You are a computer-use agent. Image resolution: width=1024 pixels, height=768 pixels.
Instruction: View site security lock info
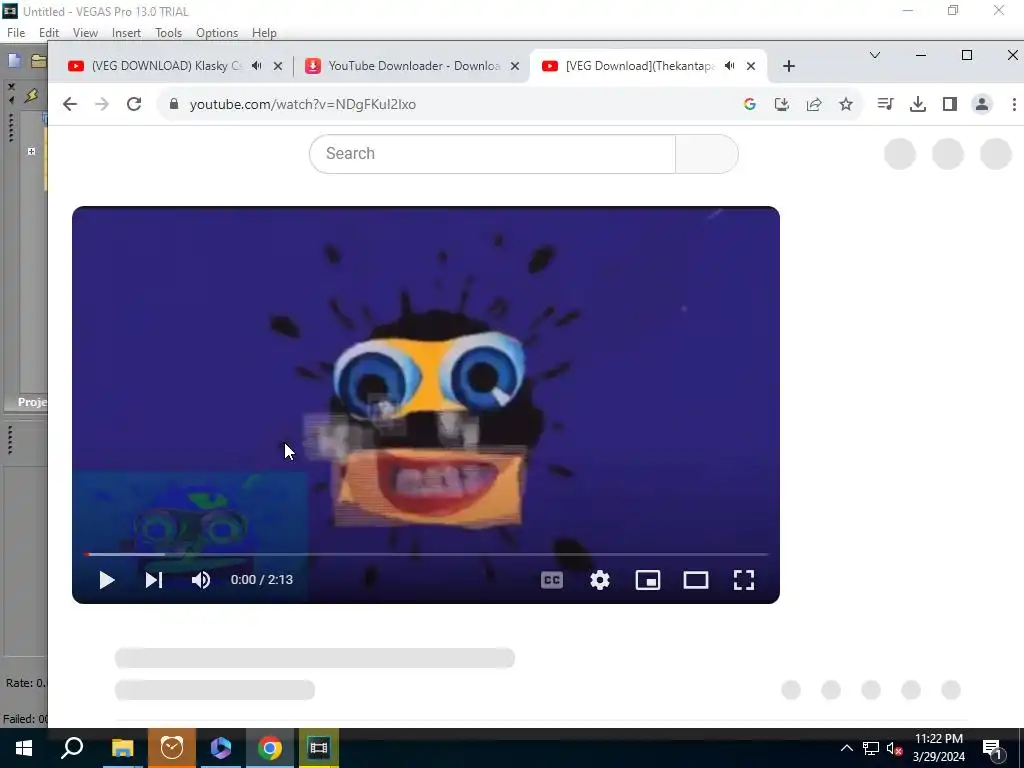click(x=174, y=104)
